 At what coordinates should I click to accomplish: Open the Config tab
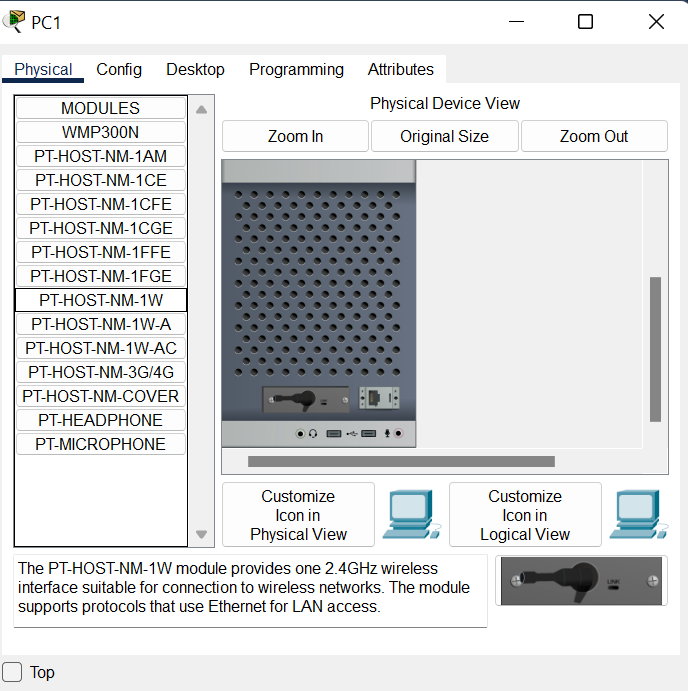[x=119, y=69]
